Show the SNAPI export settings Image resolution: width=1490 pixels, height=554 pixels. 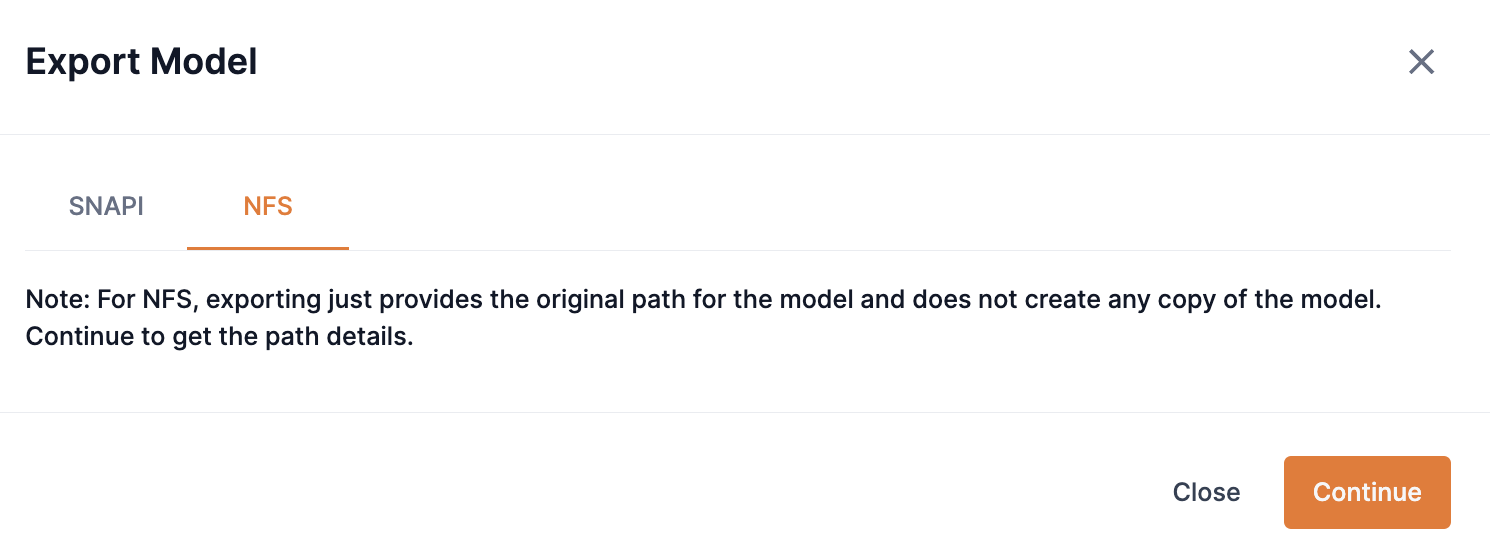click(106, 207)
